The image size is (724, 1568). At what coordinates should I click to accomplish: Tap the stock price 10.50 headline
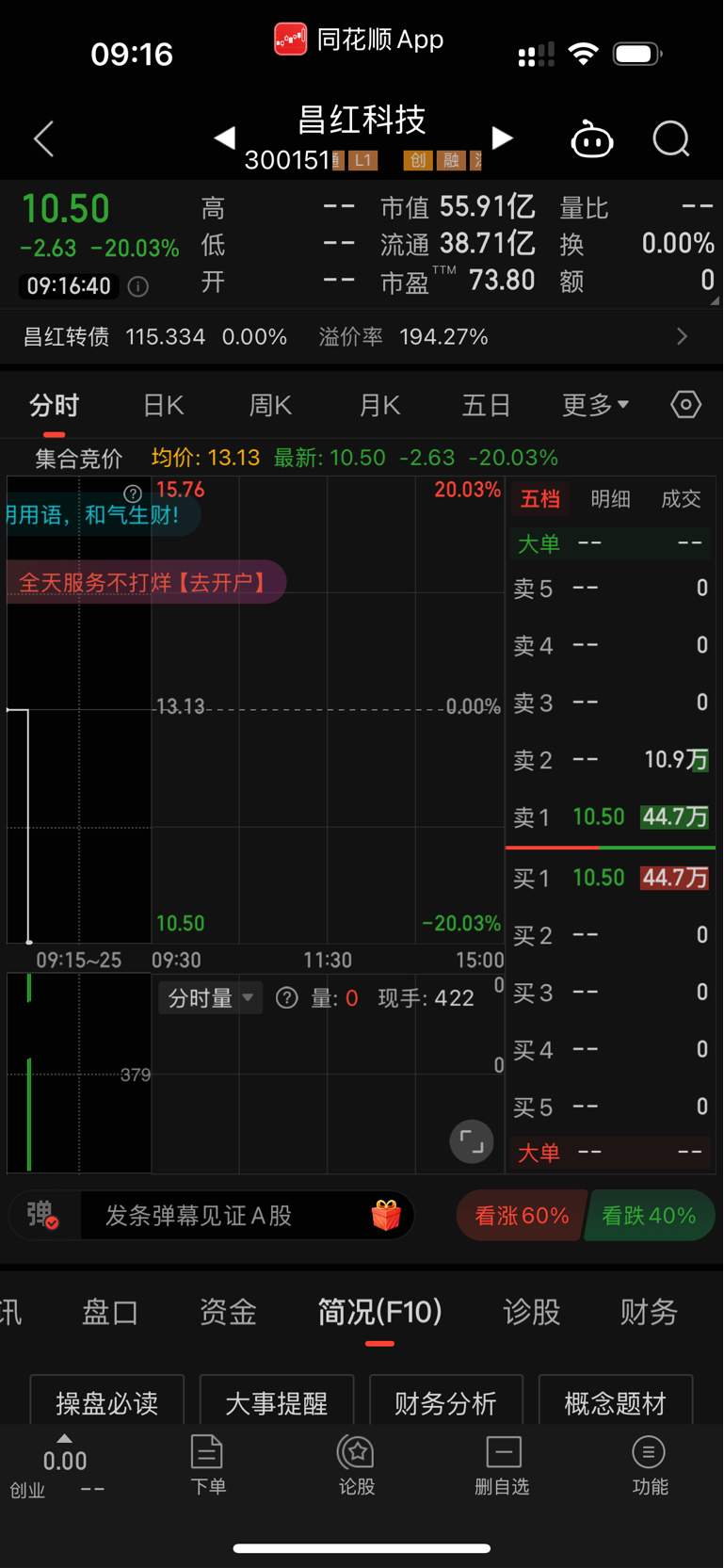click(66, 208)
